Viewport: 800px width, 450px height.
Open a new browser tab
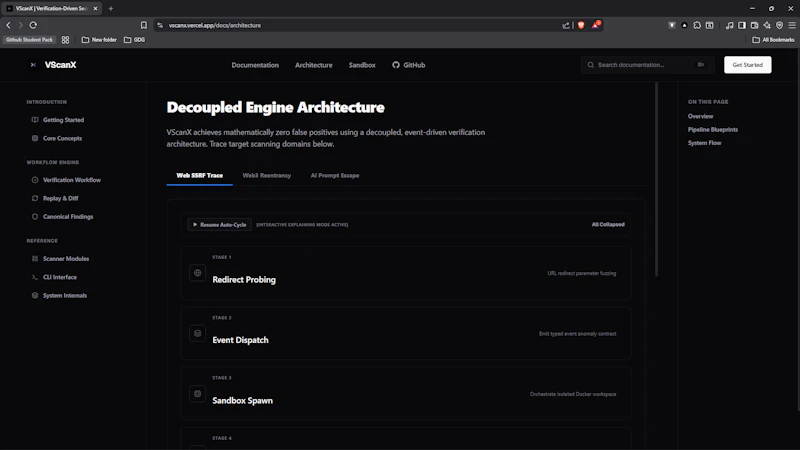click(x=111, y=9)
